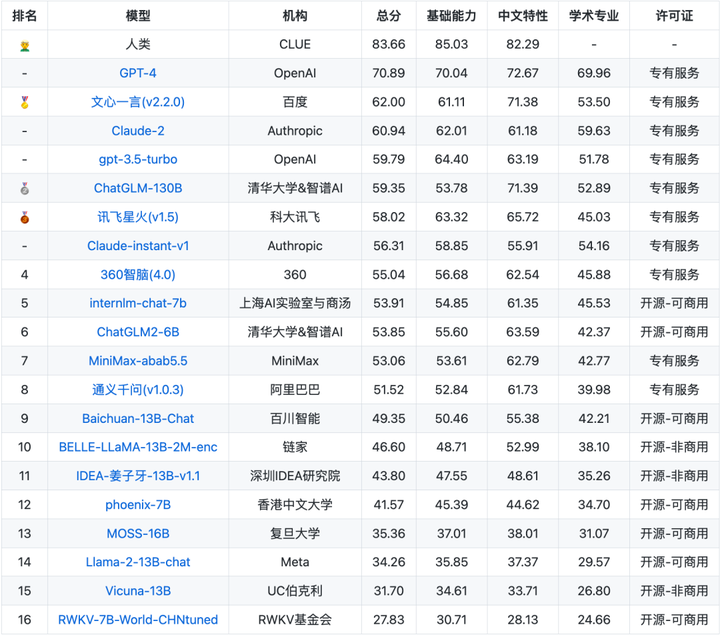This screenshot has width=720, height=635.
Task: Click the 总分 column header
Action: (388, 16)
